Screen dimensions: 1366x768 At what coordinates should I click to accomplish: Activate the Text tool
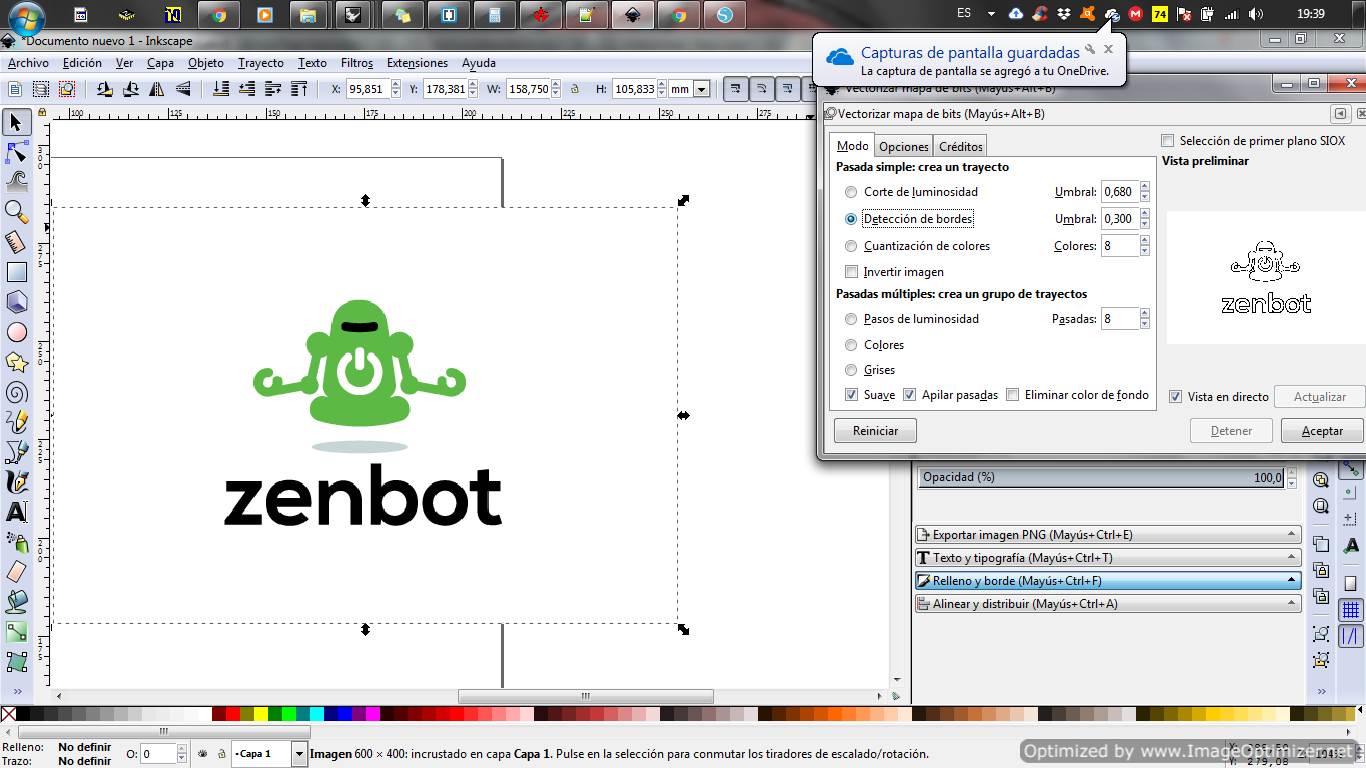(x=16, y=512)
